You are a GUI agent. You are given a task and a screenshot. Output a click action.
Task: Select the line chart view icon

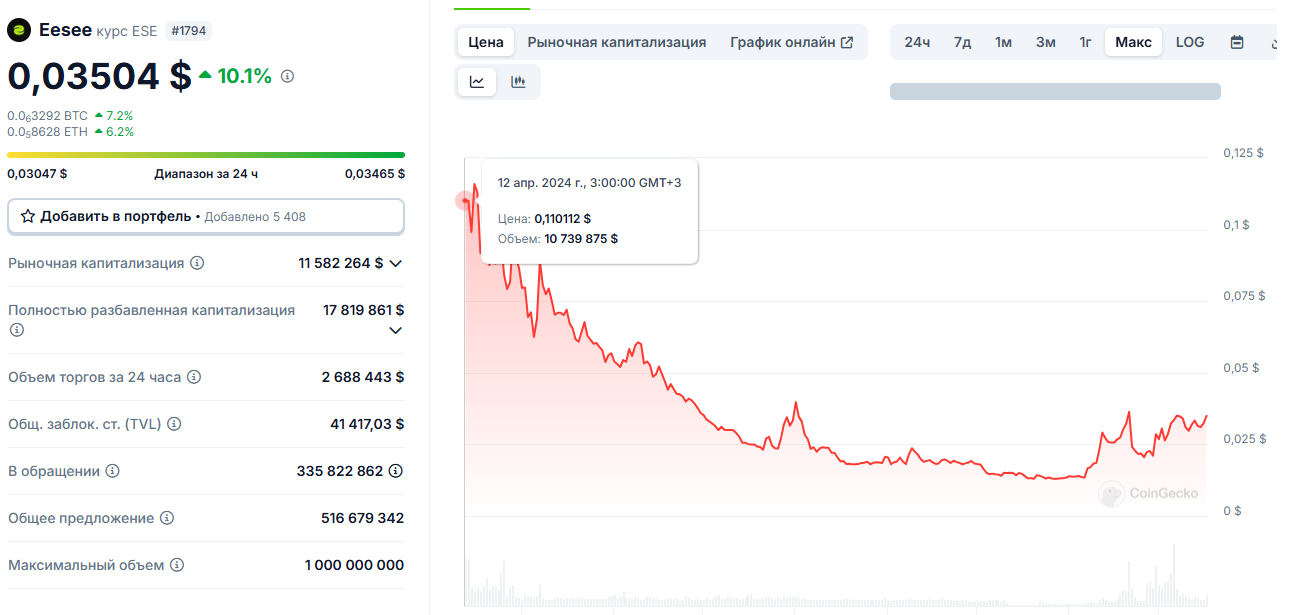pos(477,82)
